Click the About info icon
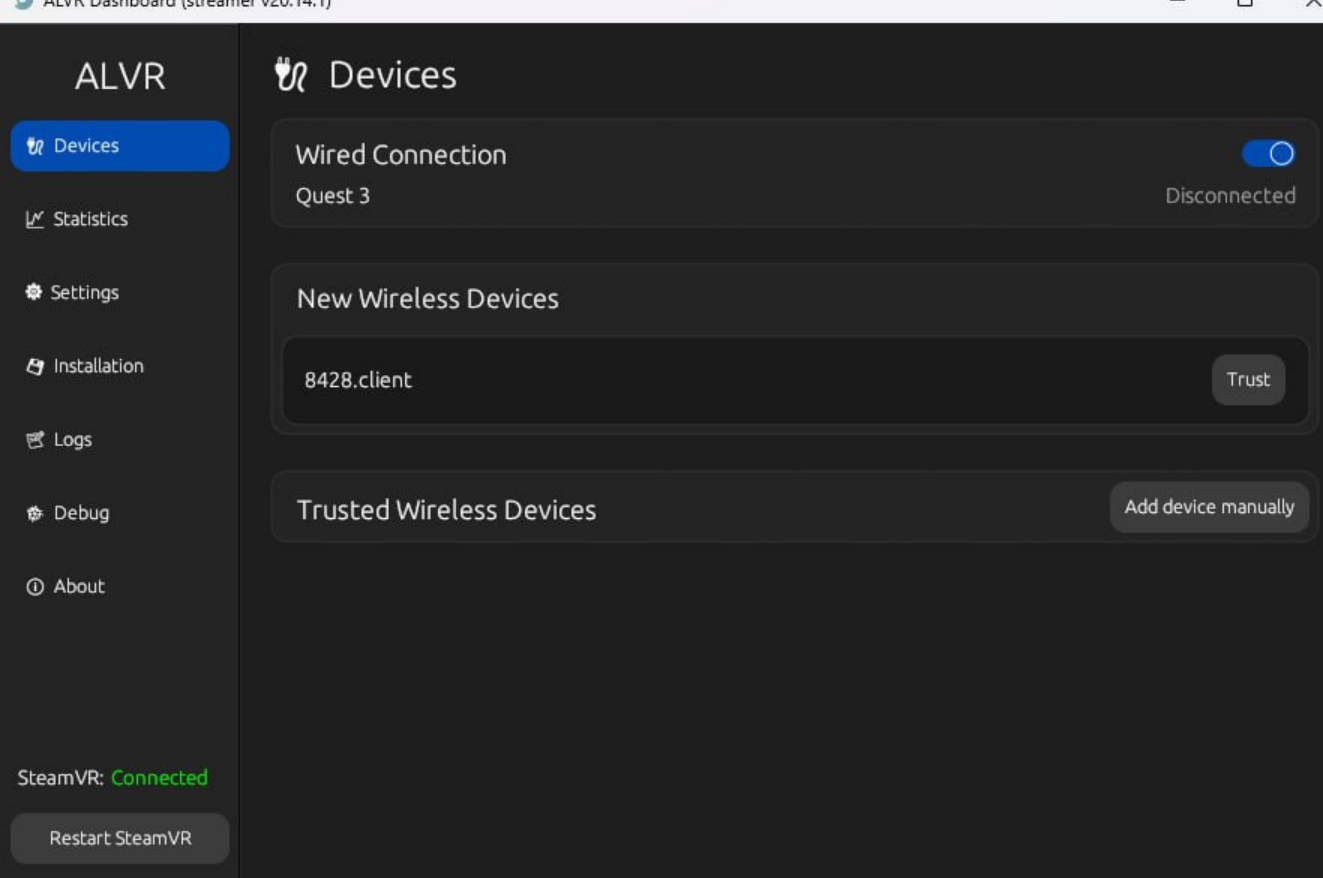1323x878 pixels. (35, 587)
